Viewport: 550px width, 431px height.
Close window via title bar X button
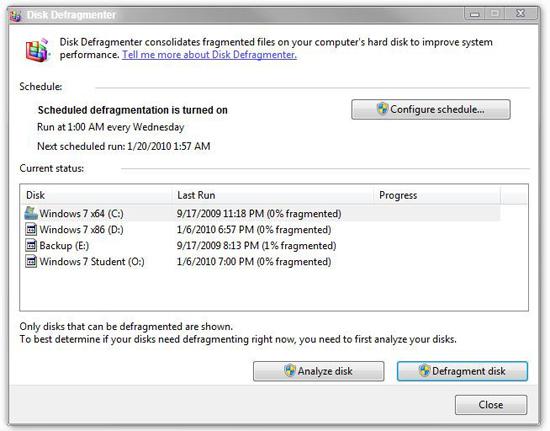[x=521, y=14]
